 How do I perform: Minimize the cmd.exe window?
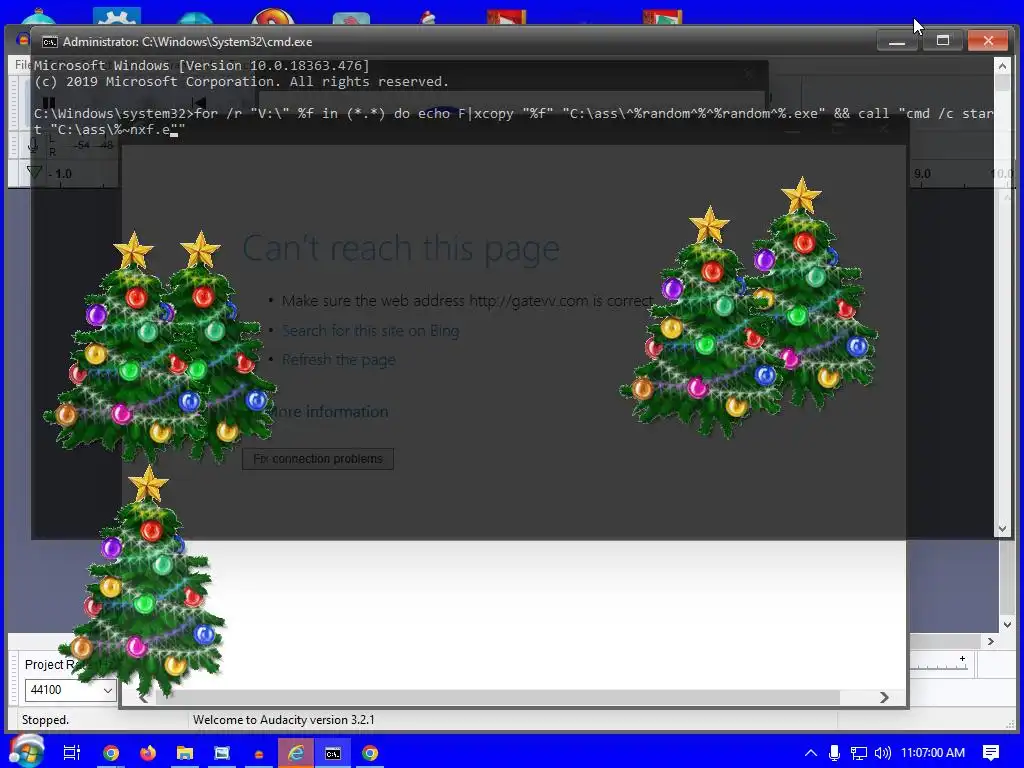pos(897,41)
